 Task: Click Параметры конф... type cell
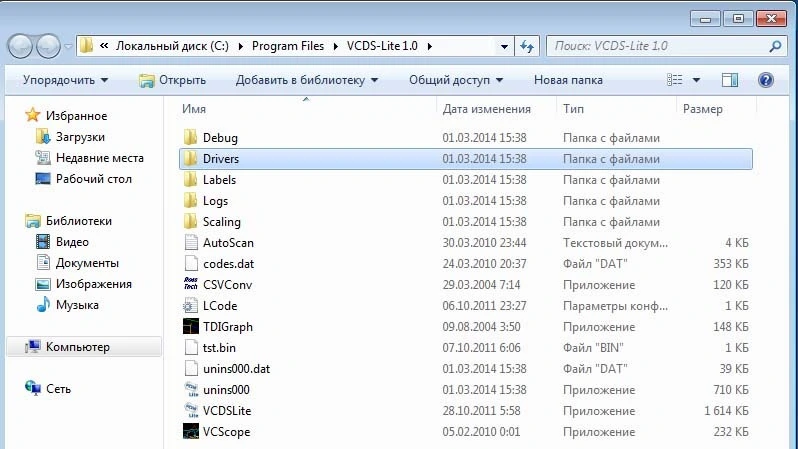click(615, 306)
